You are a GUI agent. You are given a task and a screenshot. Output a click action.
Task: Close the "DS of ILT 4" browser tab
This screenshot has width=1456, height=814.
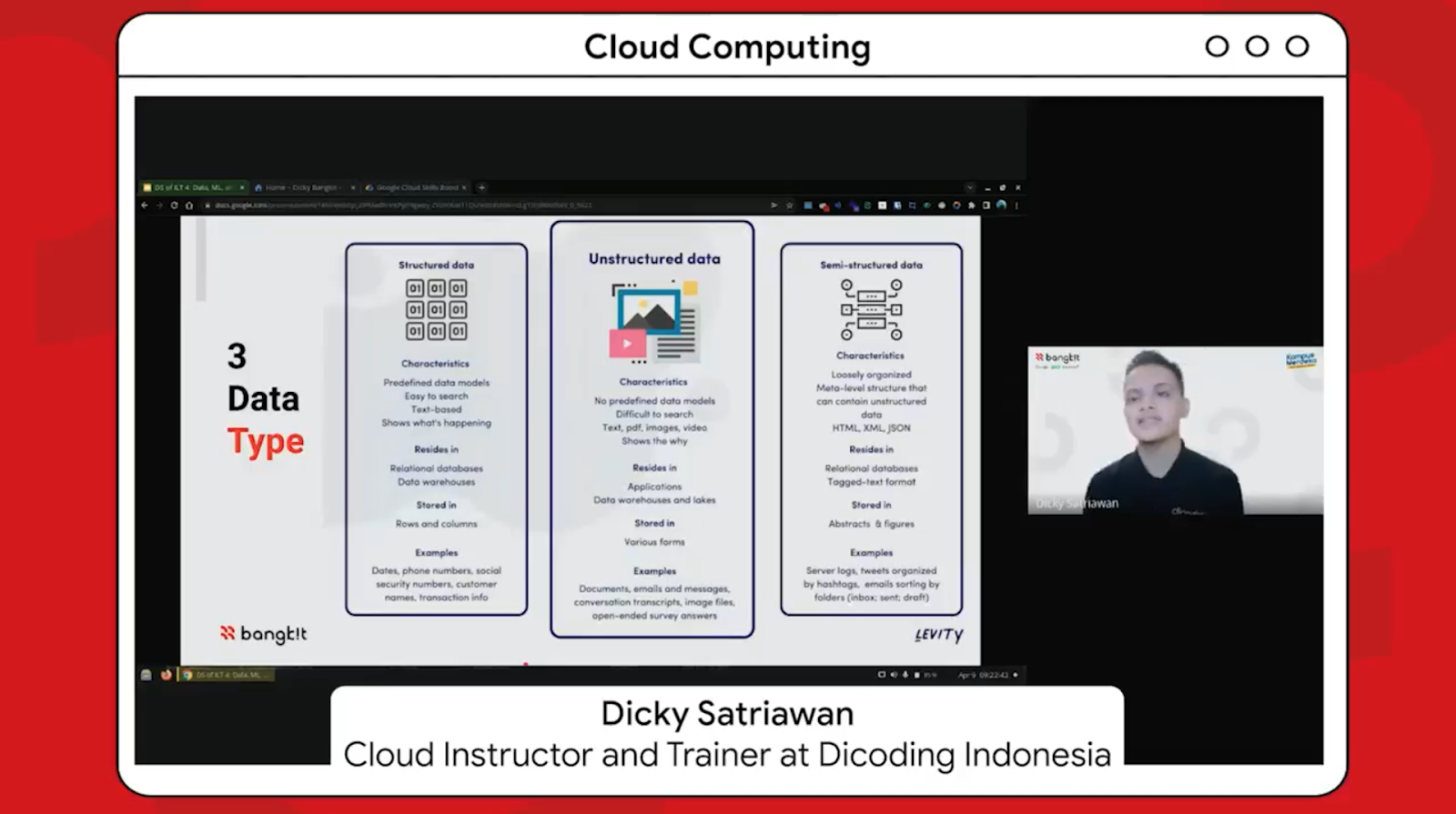click(x=241, y=187)
